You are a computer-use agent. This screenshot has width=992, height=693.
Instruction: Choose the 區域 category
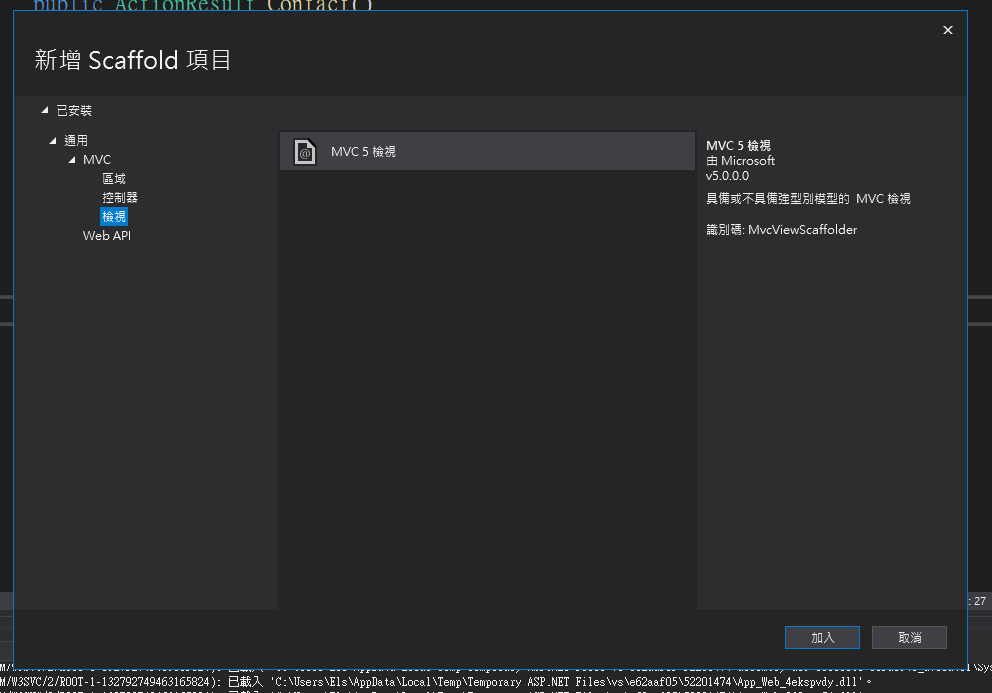[114, 178]
